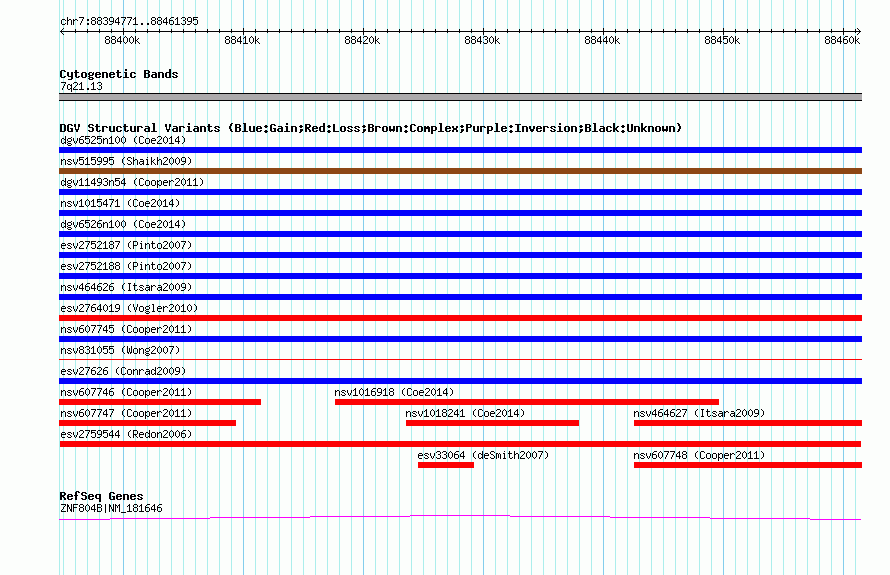The width and height of the screenshot is (890, 575).
Task: Open the esv27626 (Conrad2009) variant label
Action: (x=123, y=371)
